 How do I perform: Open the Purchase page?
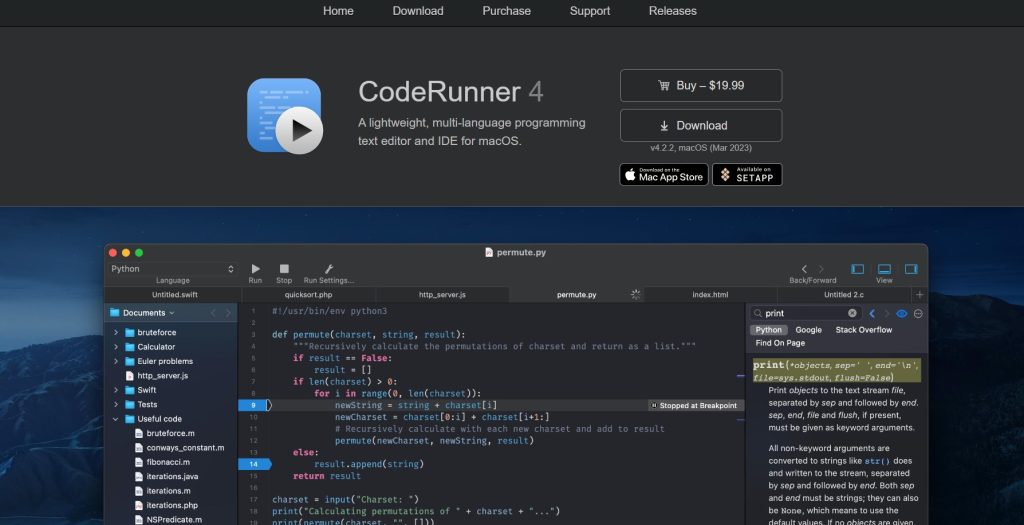506,11
